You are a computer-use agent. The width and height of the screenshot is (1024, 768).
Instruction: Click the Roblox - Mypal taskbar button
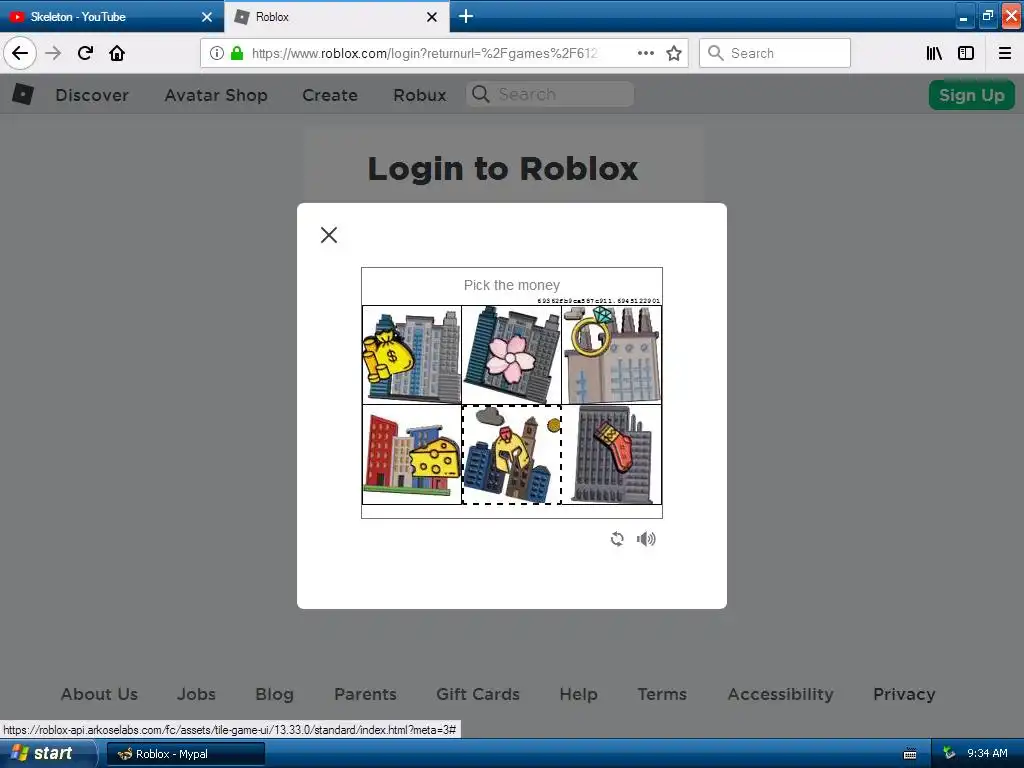click(185, 754)
